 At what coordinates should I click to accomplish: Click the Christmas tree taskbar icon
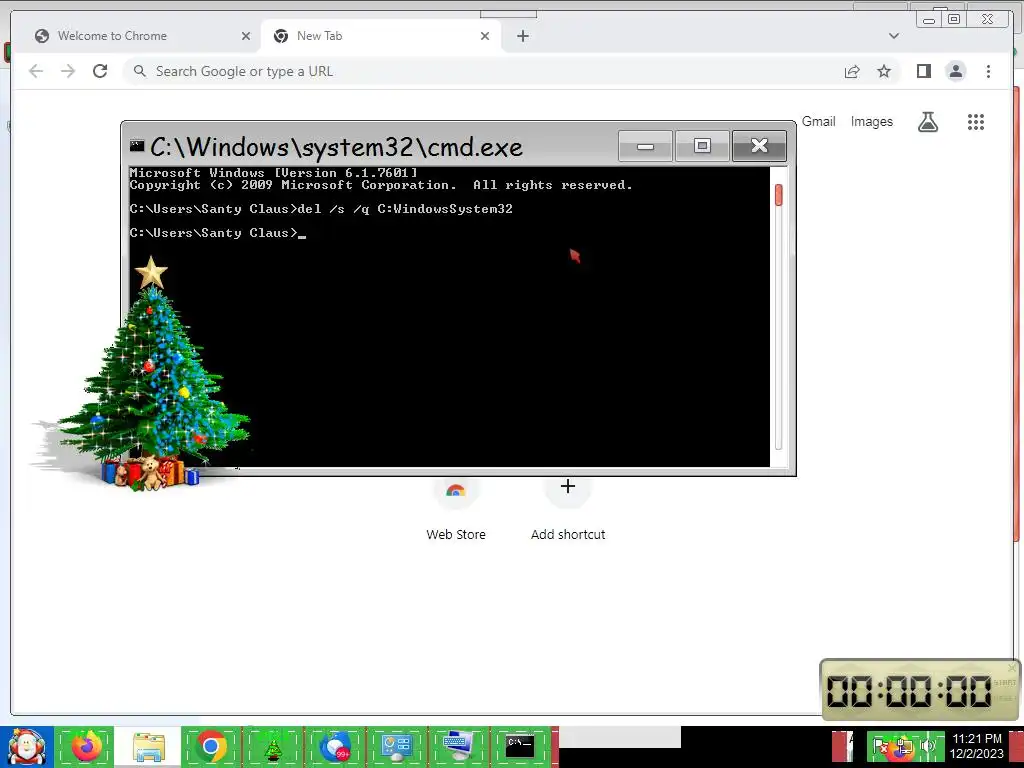272,746
